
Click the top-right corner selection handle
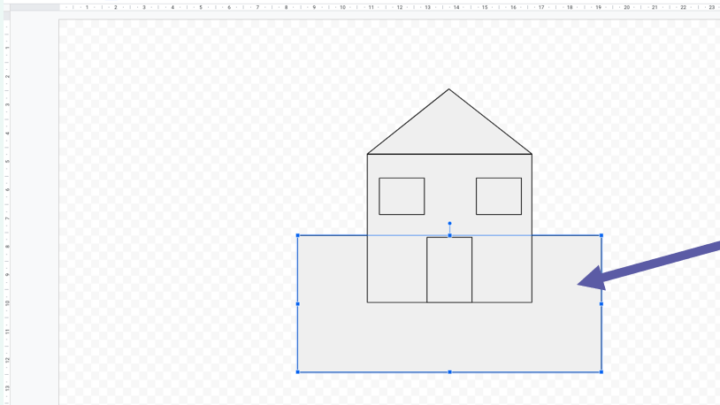pos(602,235)
